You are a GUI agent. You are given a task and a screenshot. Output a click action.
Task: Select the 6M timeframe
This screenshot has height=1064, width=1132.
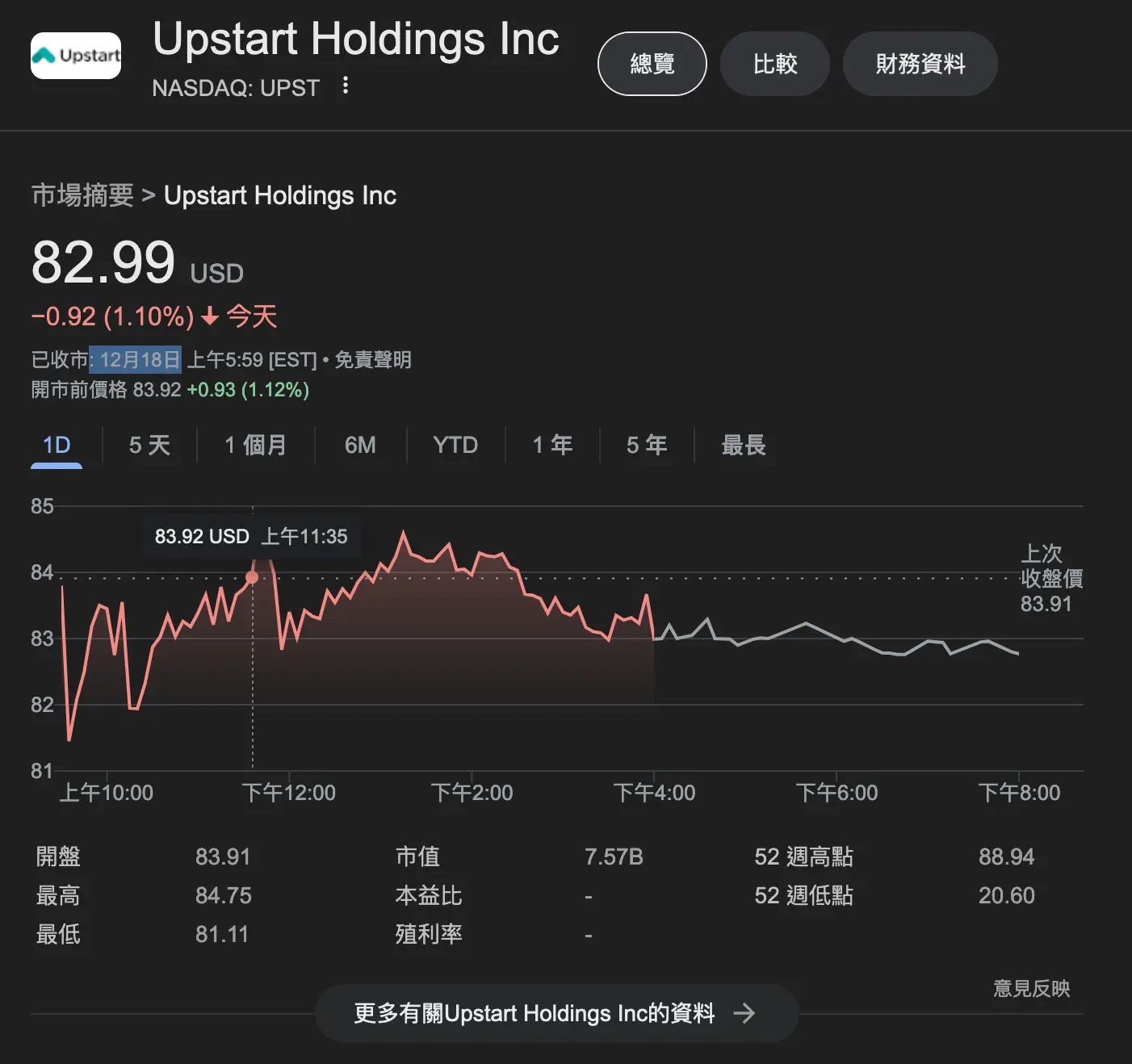(x=360, y=445)
